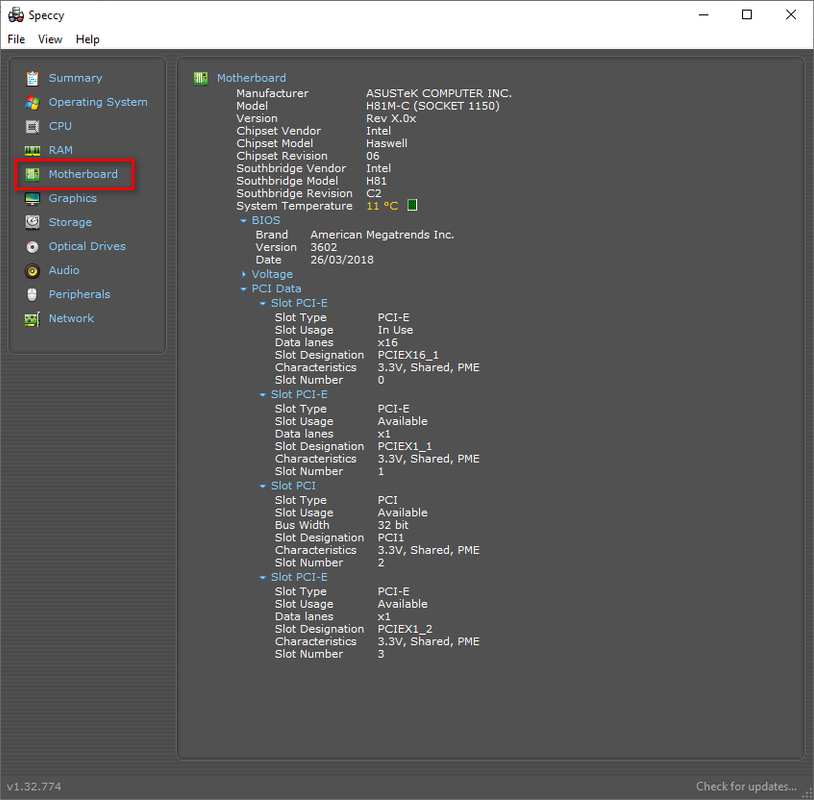Click the Storage hard drive icon
This screenshot has height=800, width=814.
[x=32, y=222]
